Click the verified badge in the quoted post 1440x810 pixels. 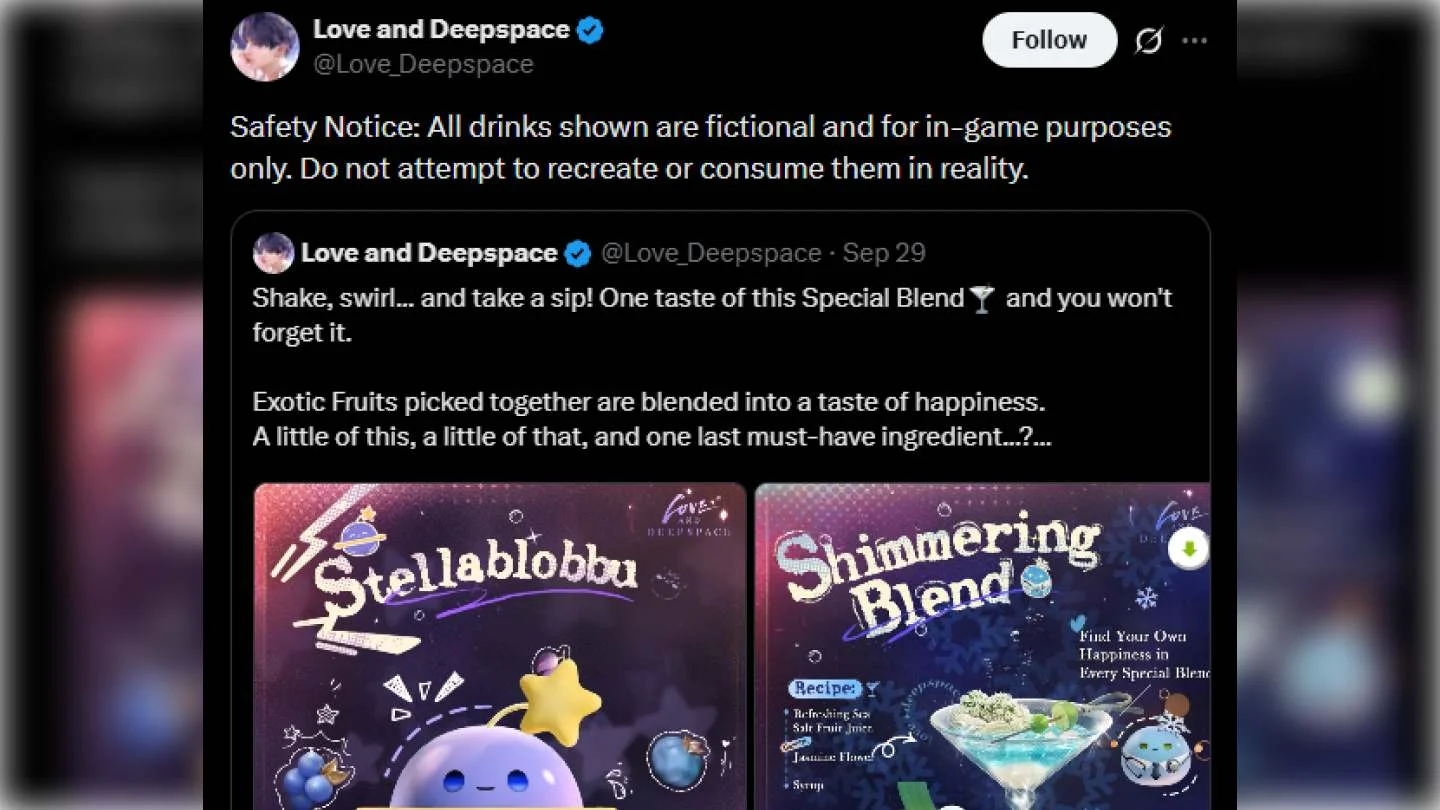[x=578, y=254]
